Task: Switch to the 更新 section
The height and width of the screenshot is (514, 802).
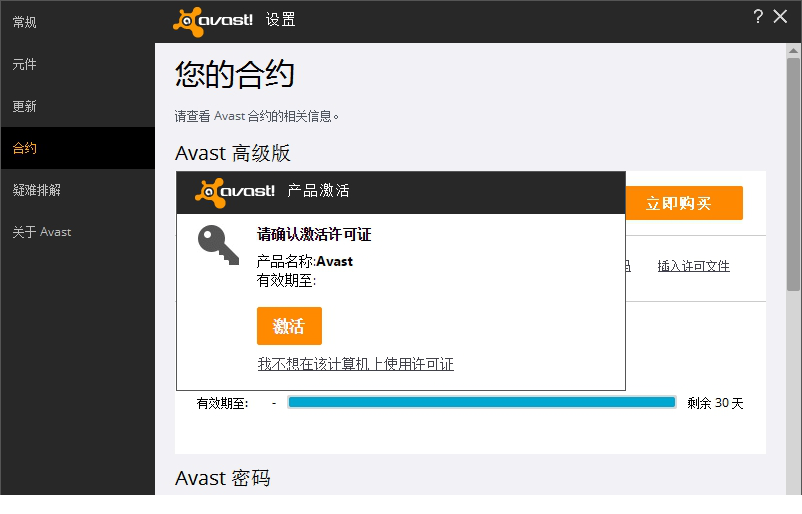Action: click(77, 106)
